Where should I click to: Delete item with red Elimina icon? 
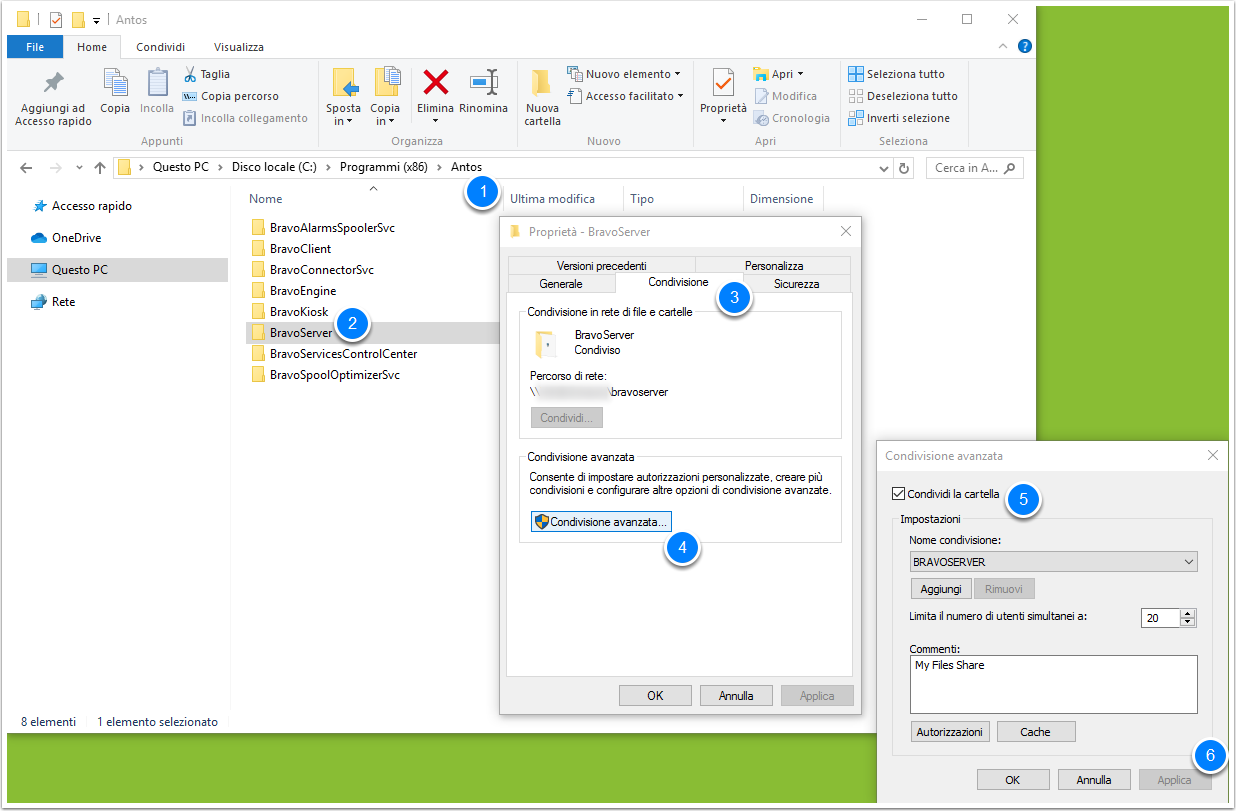click(x=435, y=98)
